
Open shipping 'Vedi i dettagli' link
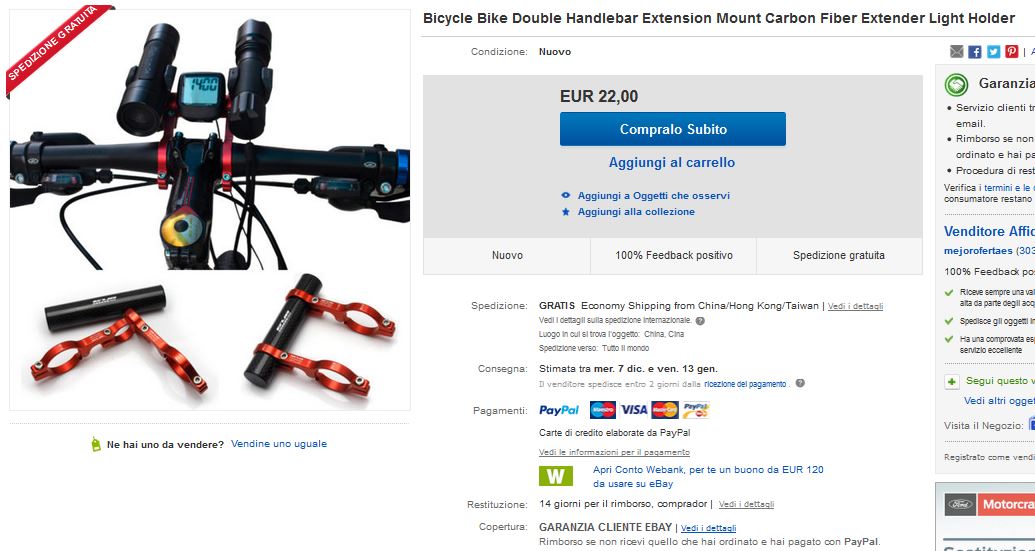coord(855,306)
